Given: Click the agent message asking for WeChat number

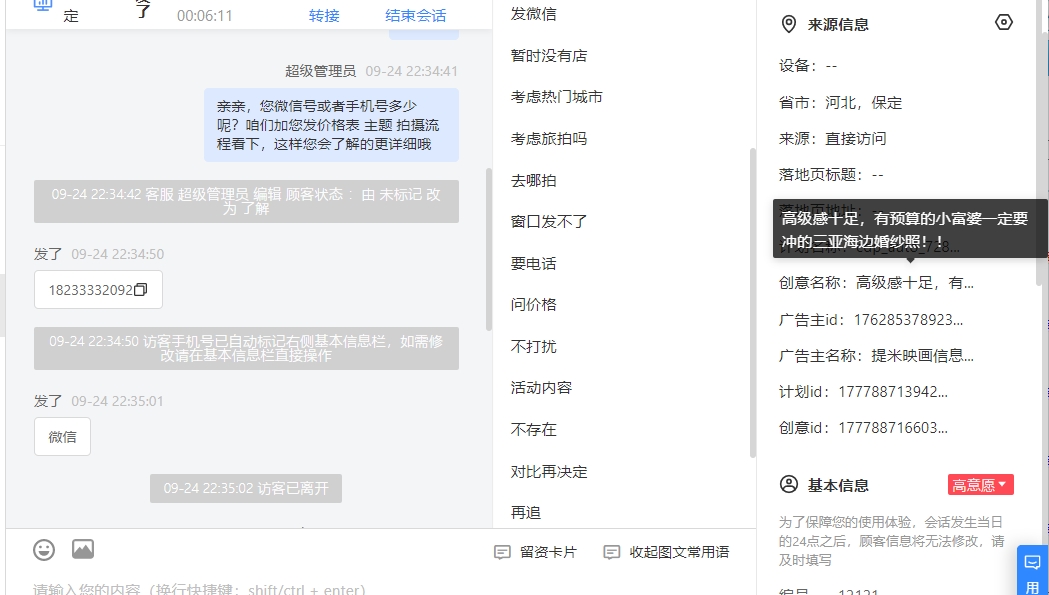Looking at the screenshot, I should click(331, 125).
